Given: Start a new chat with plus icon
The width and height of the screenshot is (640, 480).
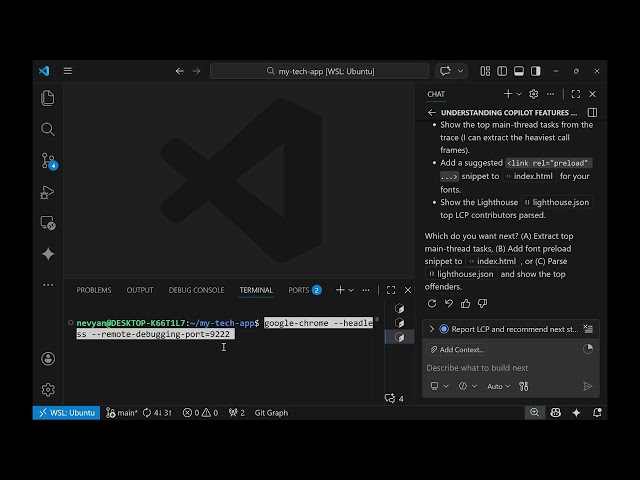Looking at the screenshot, I should 508,94.
